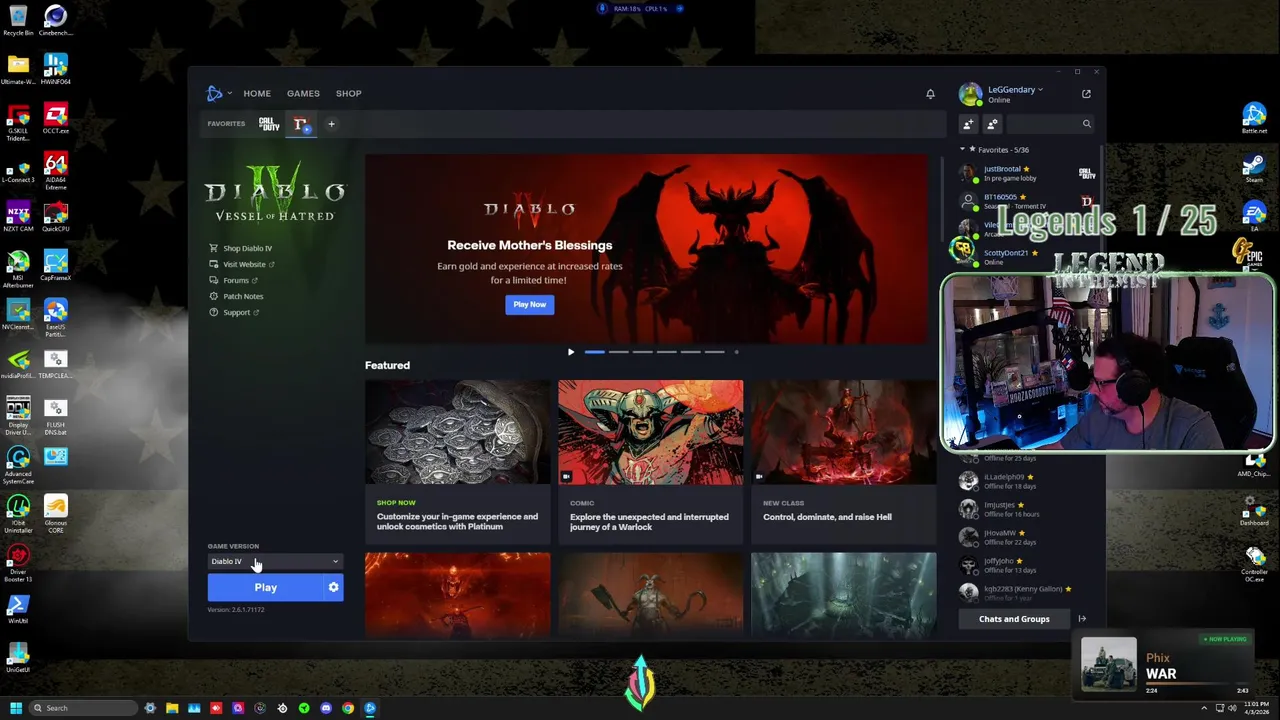Image resolution: width=1280 pixels, height=720 pixels.
Task: Expand the LeGGendary profile menu
Action: pos(1015,90)
